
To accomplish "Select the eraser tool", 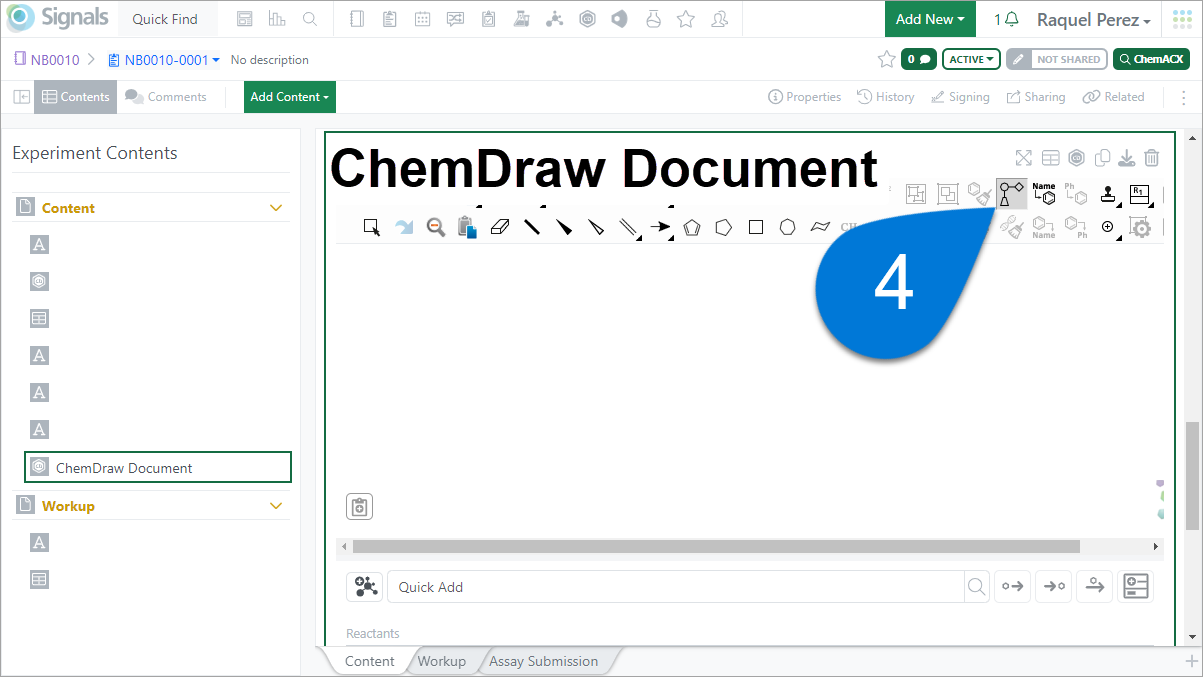I will click(x=500, y=227).
